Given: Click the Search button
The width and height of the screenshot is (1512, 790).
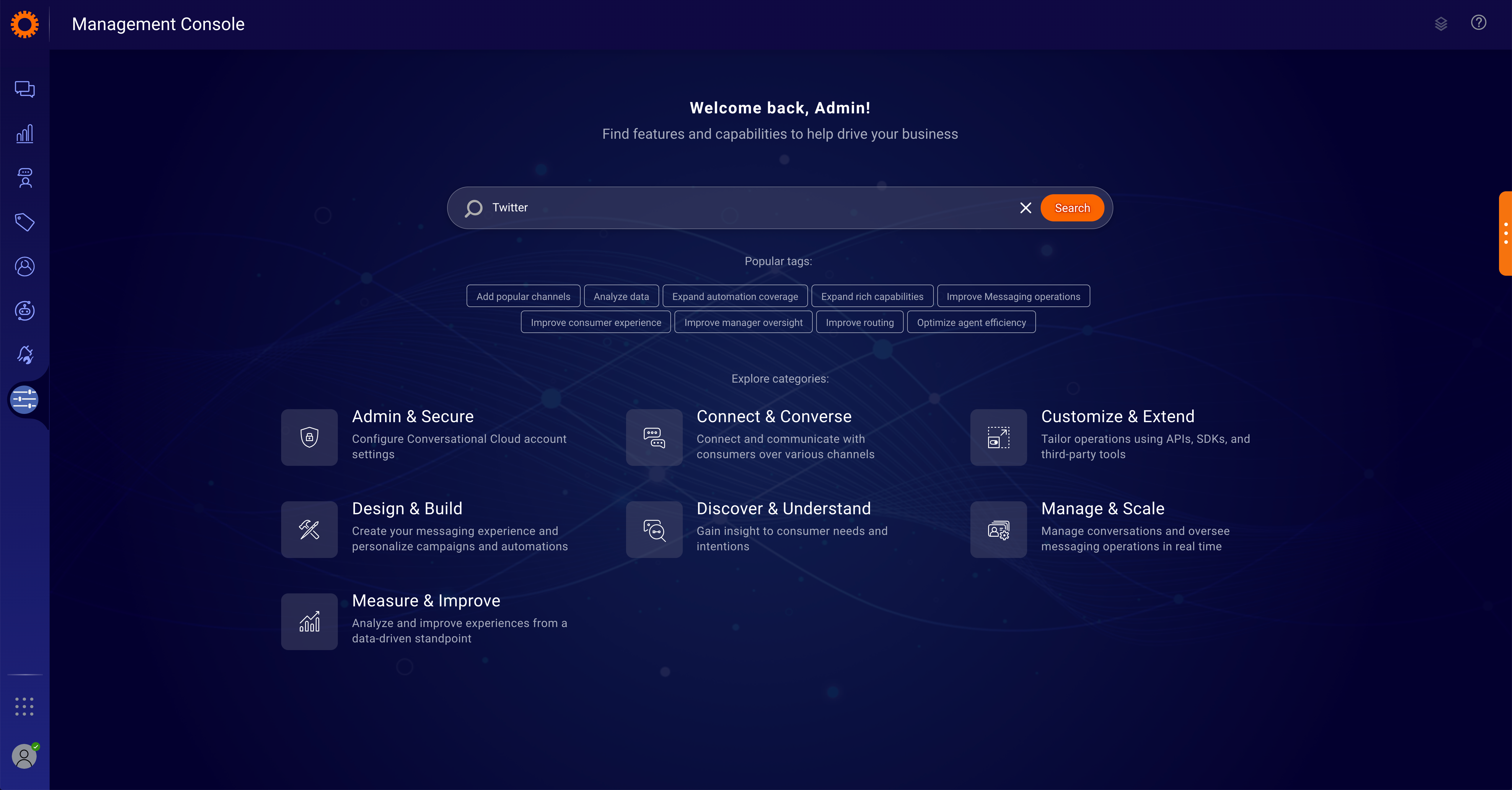Looking at the screenshot, I should (1072, 207).
